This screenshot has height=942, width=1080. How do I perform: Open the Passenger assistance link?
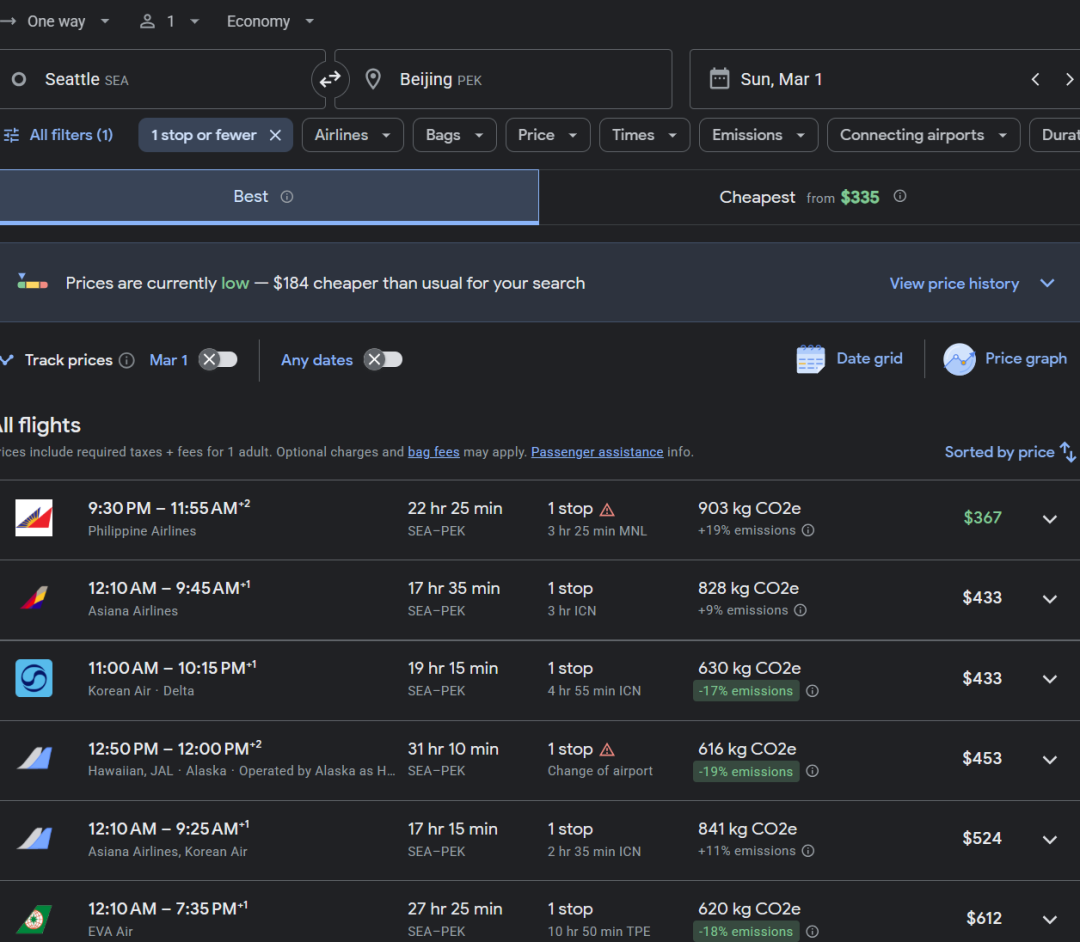click(597, 452)
